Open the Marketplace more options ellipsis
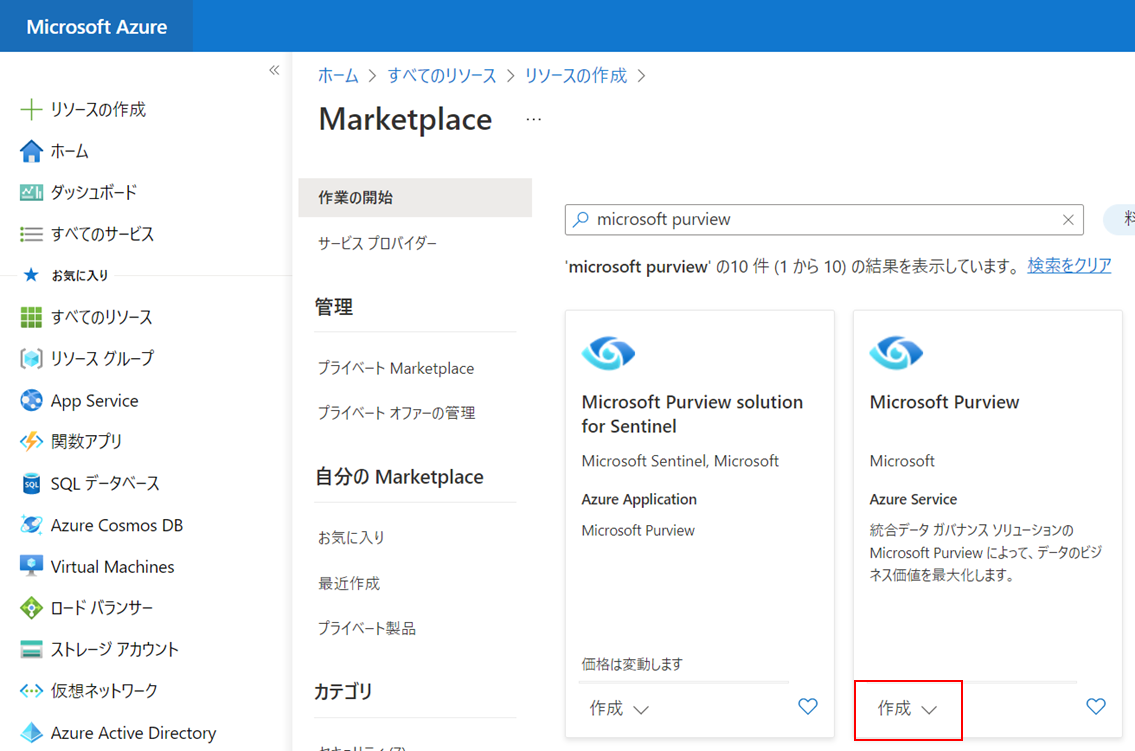The height and width of the screenshot is (751, 1135). pos(533,119)
